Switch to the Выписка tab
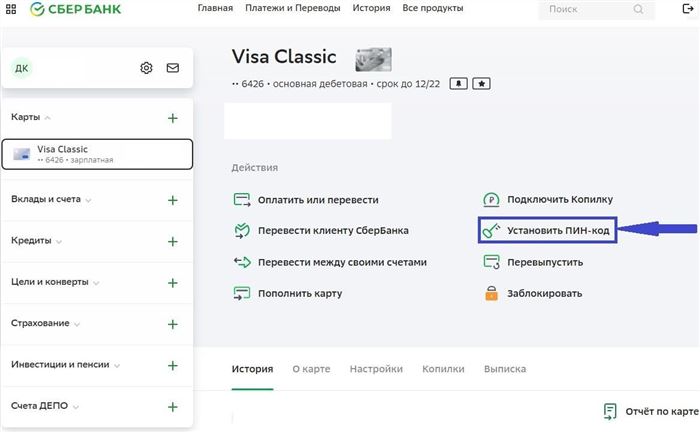Viewport: 700px width, 432px height. pyautogui.click(x=505, y=369)
